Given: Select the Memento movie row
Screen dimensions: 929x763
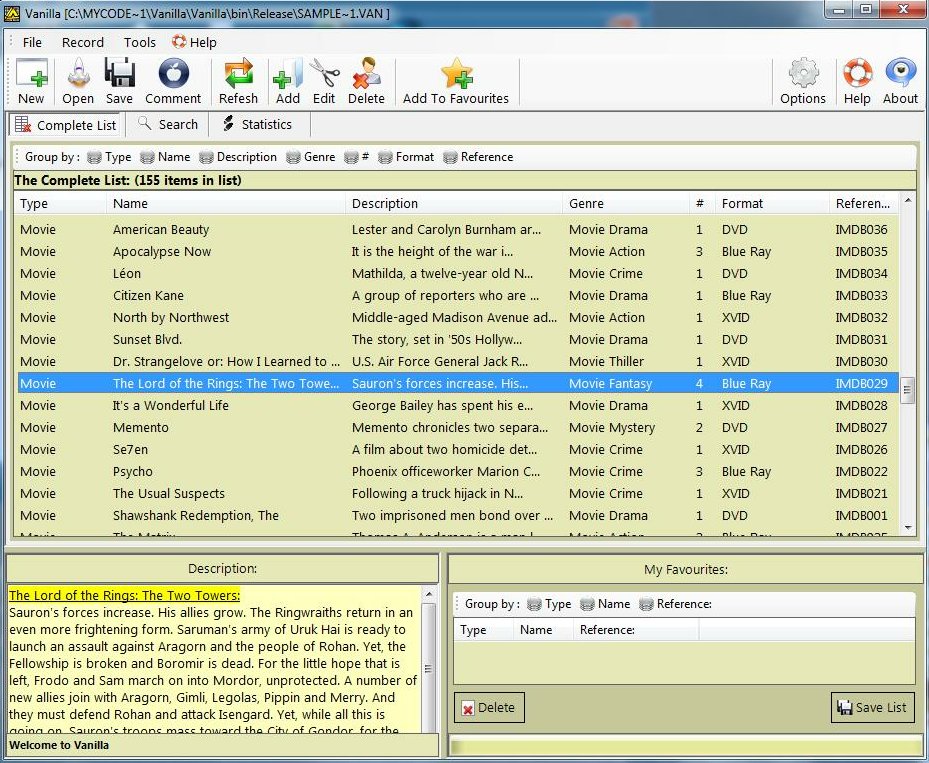Looking at the screenshot, I should (x=140, y=428).
